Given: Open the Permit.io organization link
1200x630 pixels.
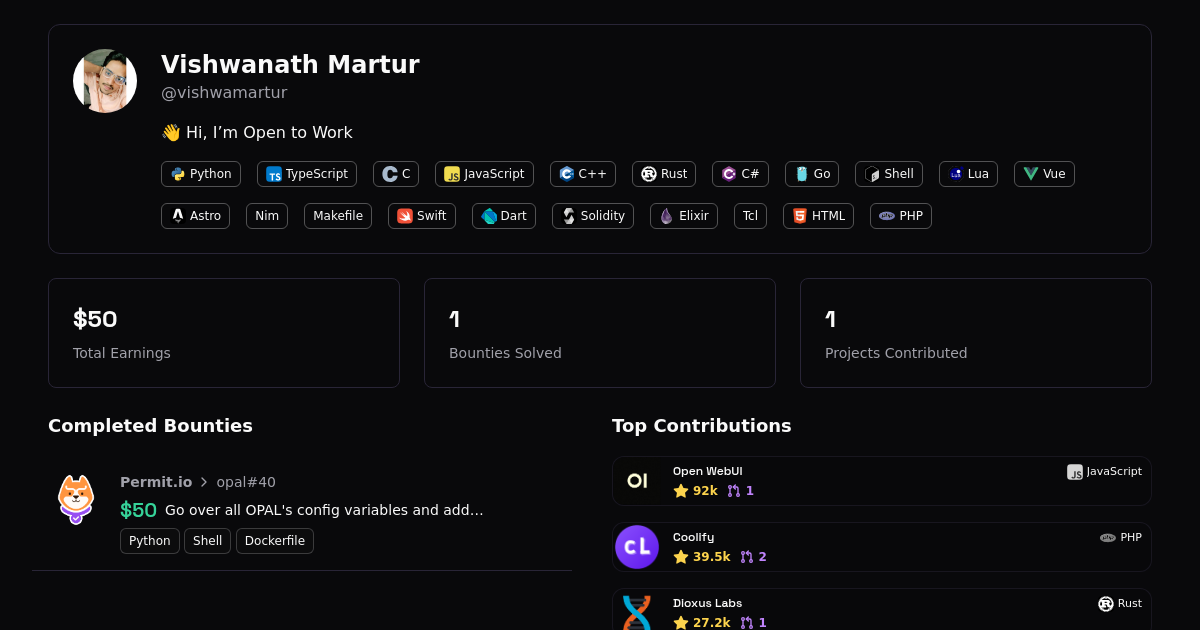Looking at the screenshot, I should point(156,482).
